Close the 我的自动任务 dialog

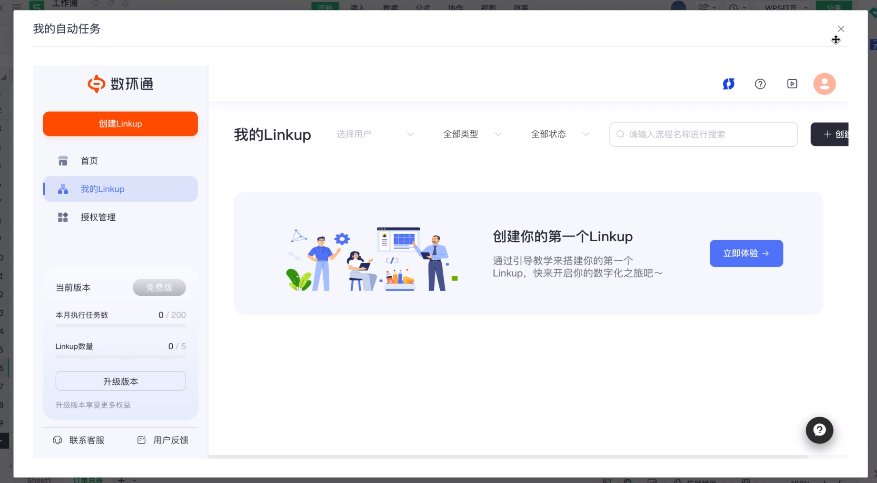pyautogui.click(x=841, y=29)
